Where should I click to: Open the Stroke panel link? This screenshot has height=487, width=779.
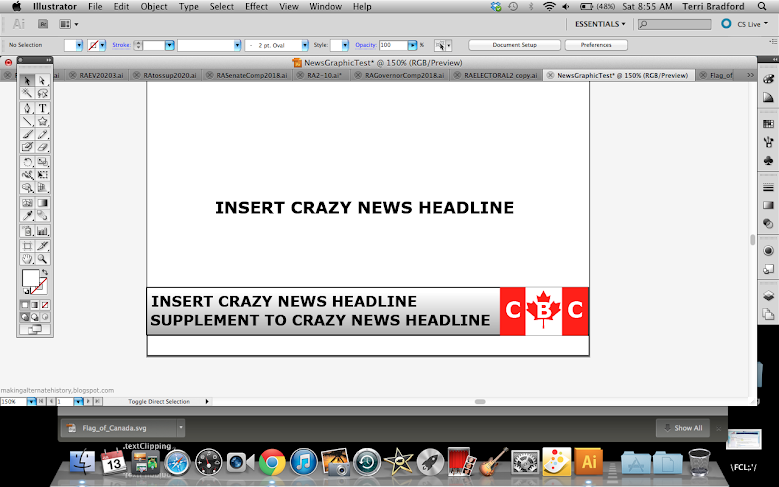(121, 45)
